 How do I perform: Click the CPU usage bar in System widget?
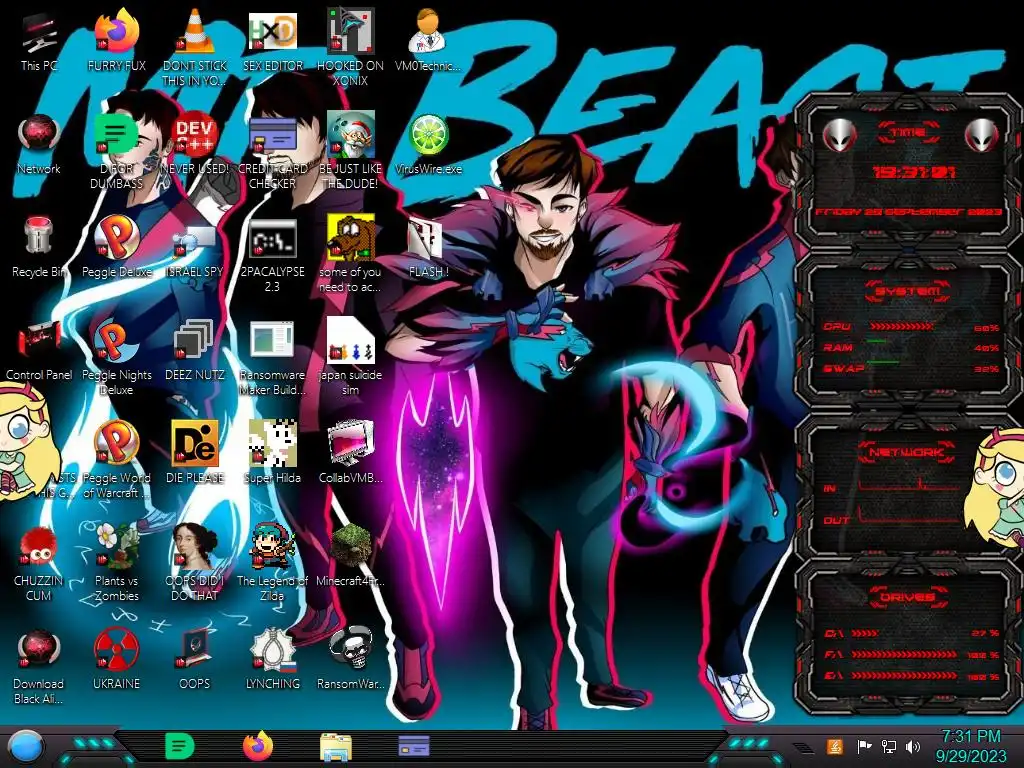(901, 327)
